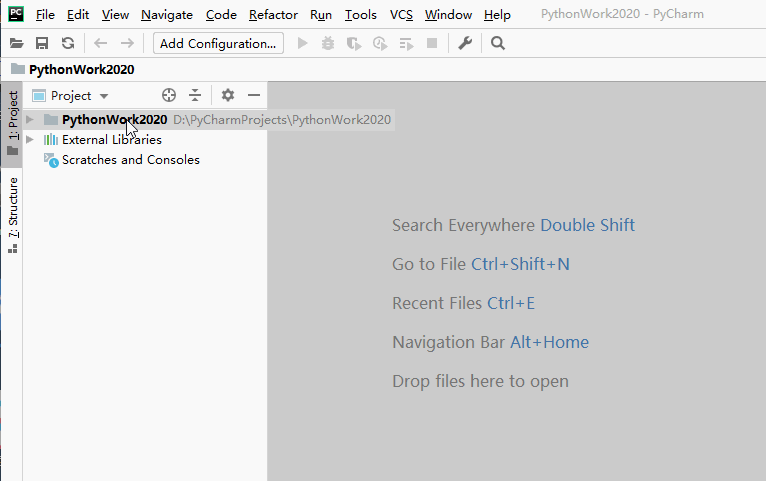The image size is (766, 481).
Task: Toggle the 1: Project side tab
Action: click(x=12, y=123)
